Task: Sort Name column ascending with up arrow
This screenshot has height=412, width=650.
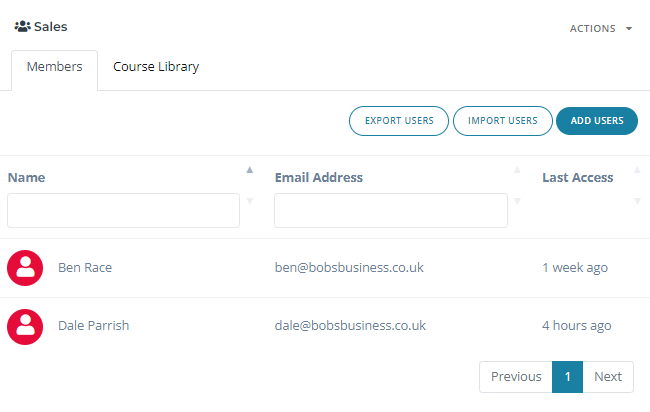Action: coord(250,170)
